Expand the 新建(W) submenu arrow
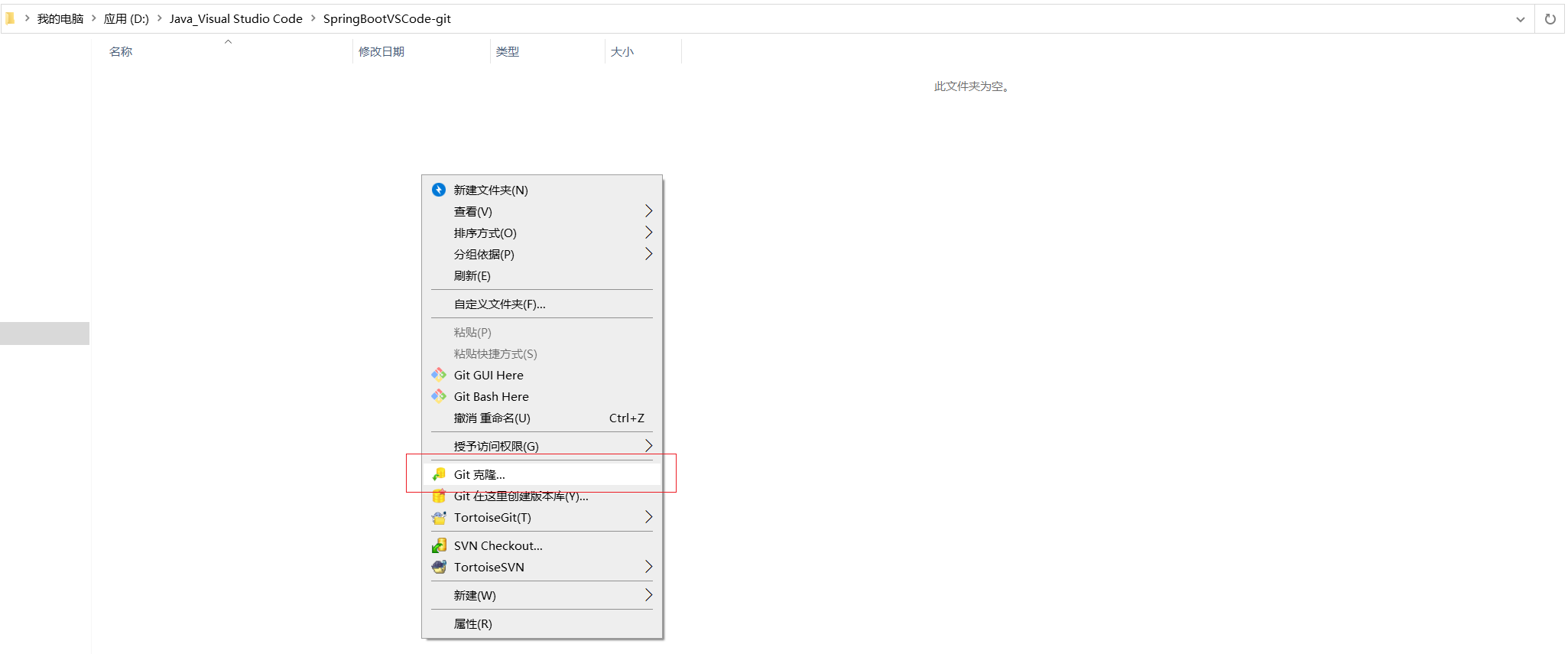The height and width of the screenshot is (654, 1568). 648,595
